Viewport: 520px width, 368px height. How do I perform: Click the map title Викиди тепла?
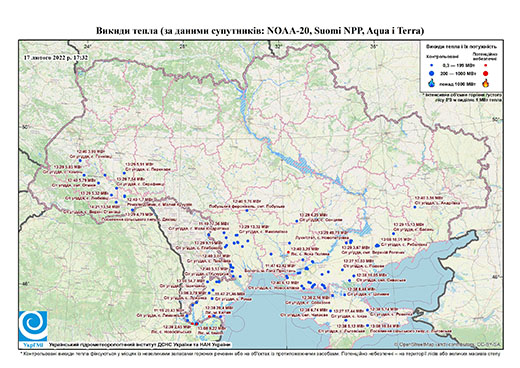[x=127, y=31]
